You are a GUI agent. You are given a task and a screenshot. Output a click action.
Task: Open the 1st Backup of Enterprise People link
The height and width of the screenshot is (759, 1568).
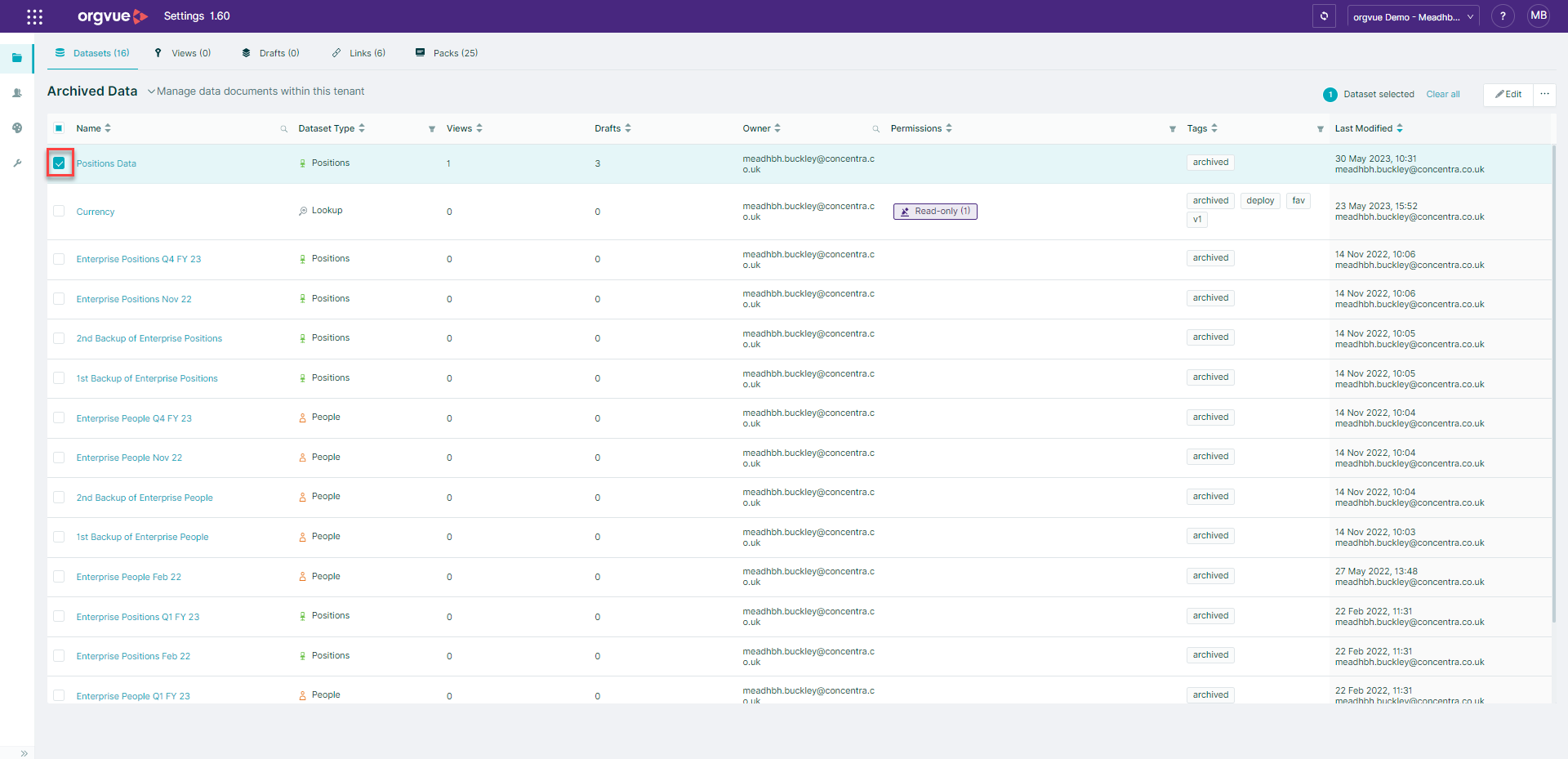pyautogui.click(x=142, y=537)
